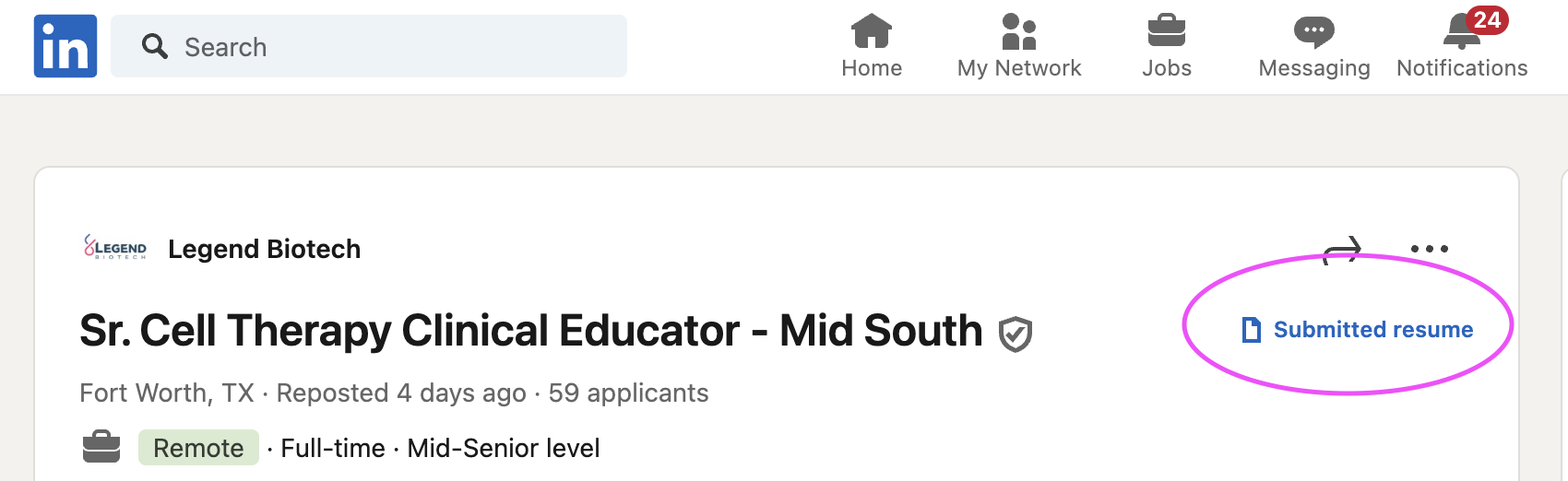The height and width of the screenshot is (481, 1568).
Task: Open the three-dot more options menu
Action: (1430, 249)
